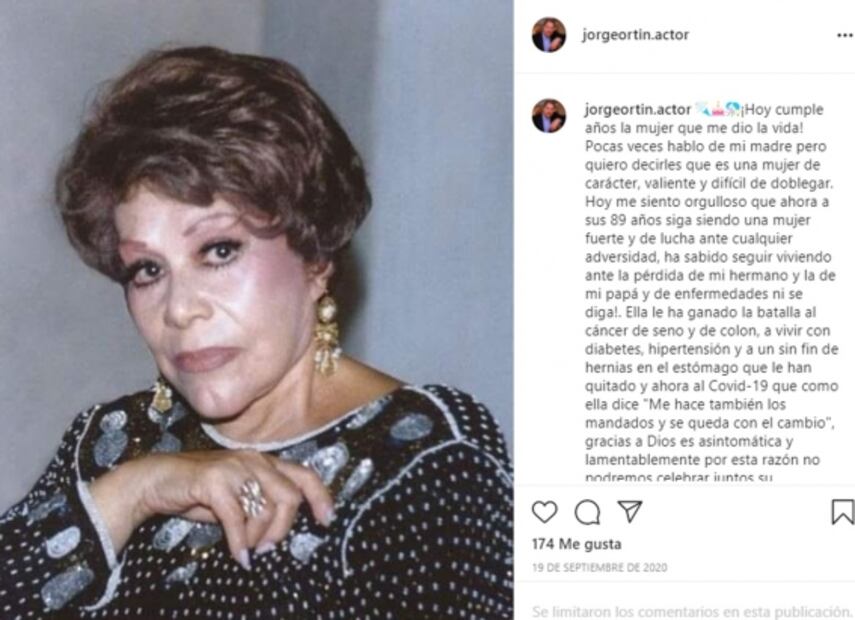View the 174 Me gusta likes list
Screen dimensions: 855x620
pyautogui.click(x=576, y=544)
